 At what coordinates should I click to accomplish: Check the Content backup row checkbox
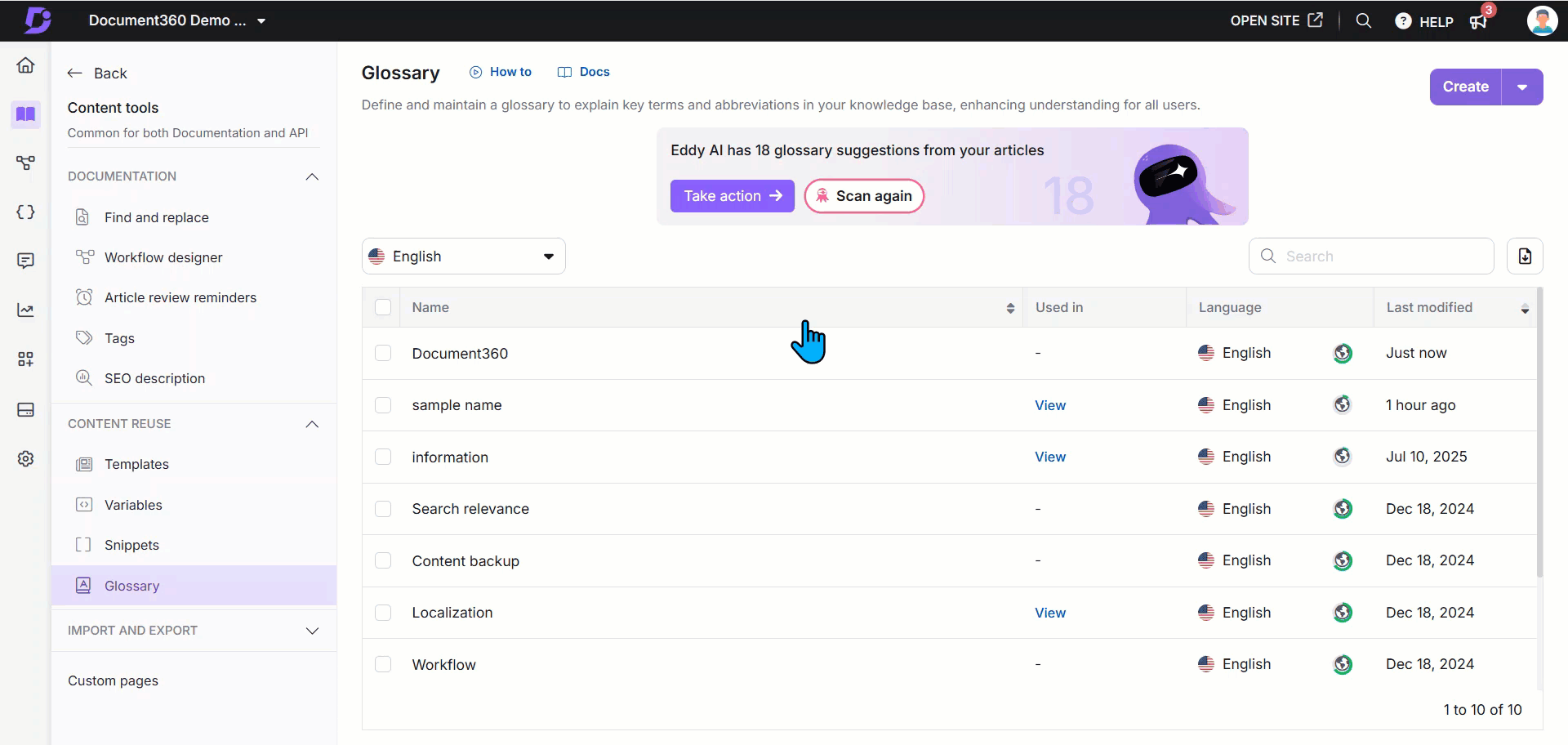coord(383,560)
